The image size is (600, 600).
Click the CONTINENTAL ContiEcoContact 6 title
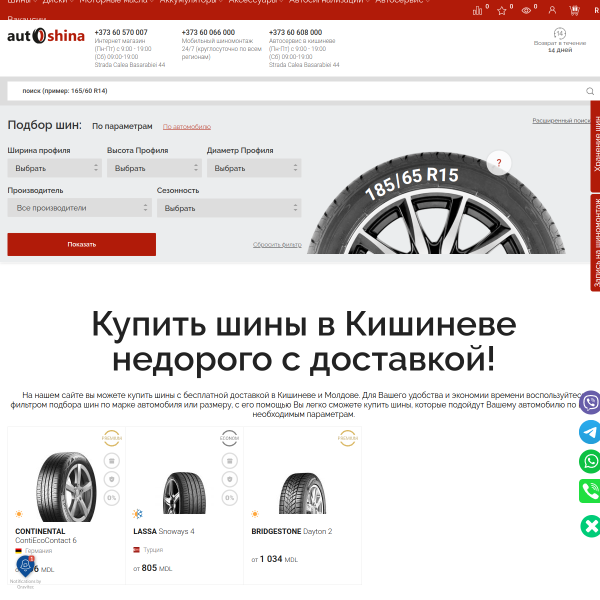click(x=46, y=536)
